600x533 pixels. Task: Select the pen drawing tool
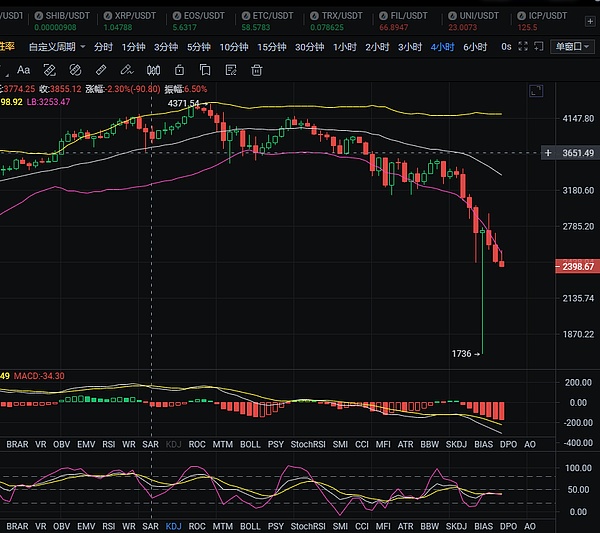pyautogui.click(x=126, y=70)
